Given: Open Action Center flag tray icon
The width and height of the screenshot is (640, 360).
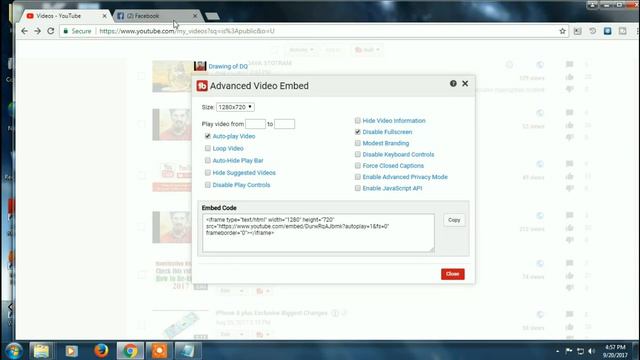Looking at the screenshot, I should (x=569, y=351).
